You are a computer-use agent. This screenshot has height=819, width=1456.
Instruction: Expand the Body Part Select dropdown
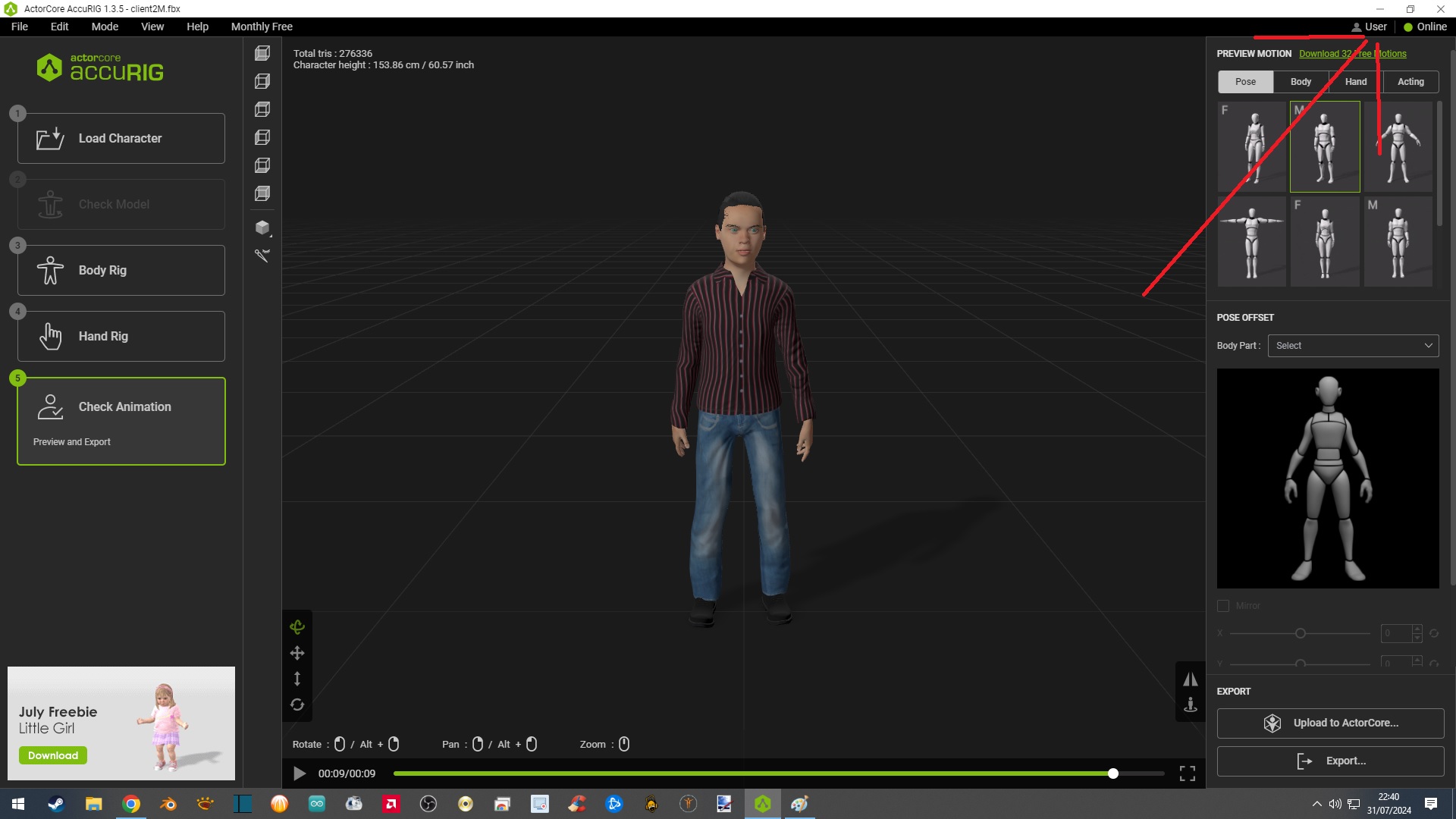[1353, 346]
